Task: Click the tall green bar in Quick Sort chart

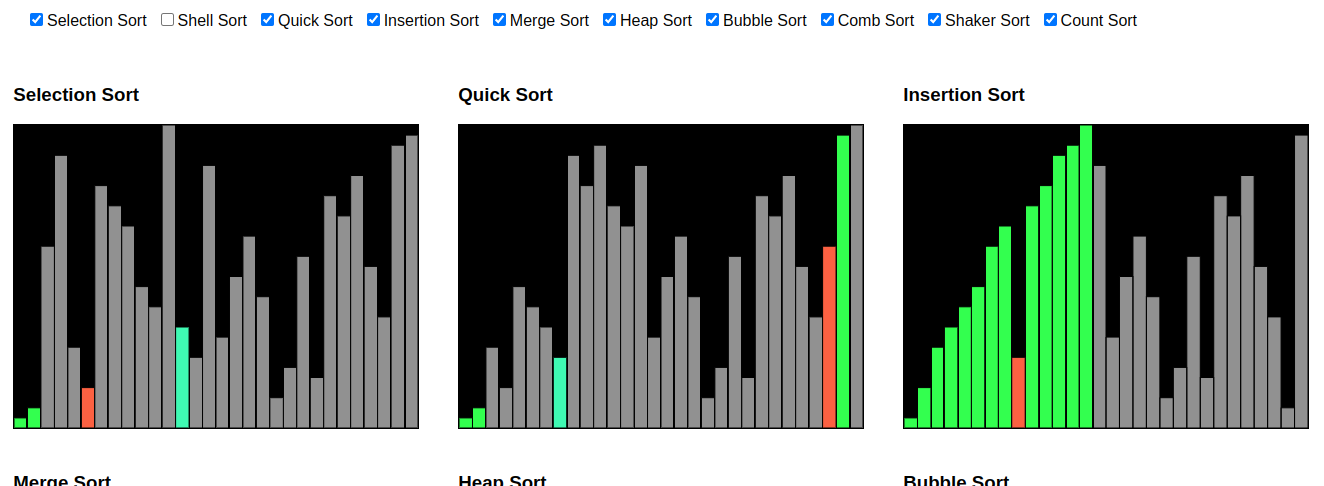Action: [843, 282]
